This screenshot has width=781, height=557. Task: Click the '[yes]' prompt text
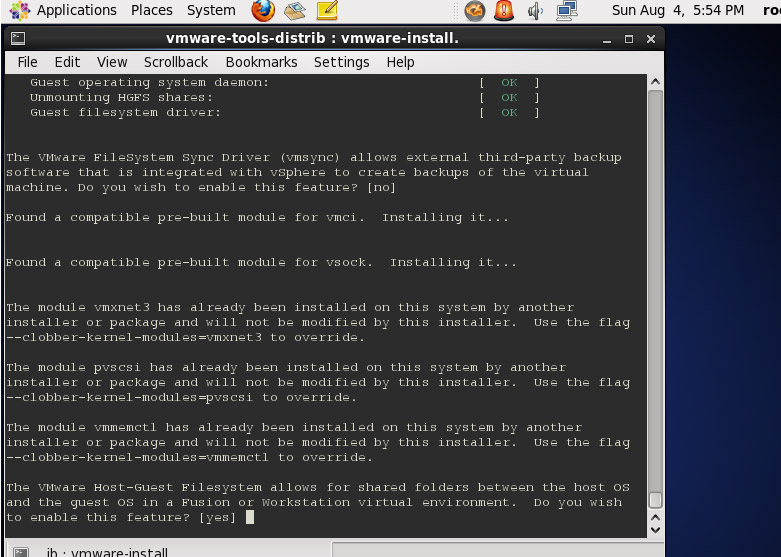(x=217, y=517)
